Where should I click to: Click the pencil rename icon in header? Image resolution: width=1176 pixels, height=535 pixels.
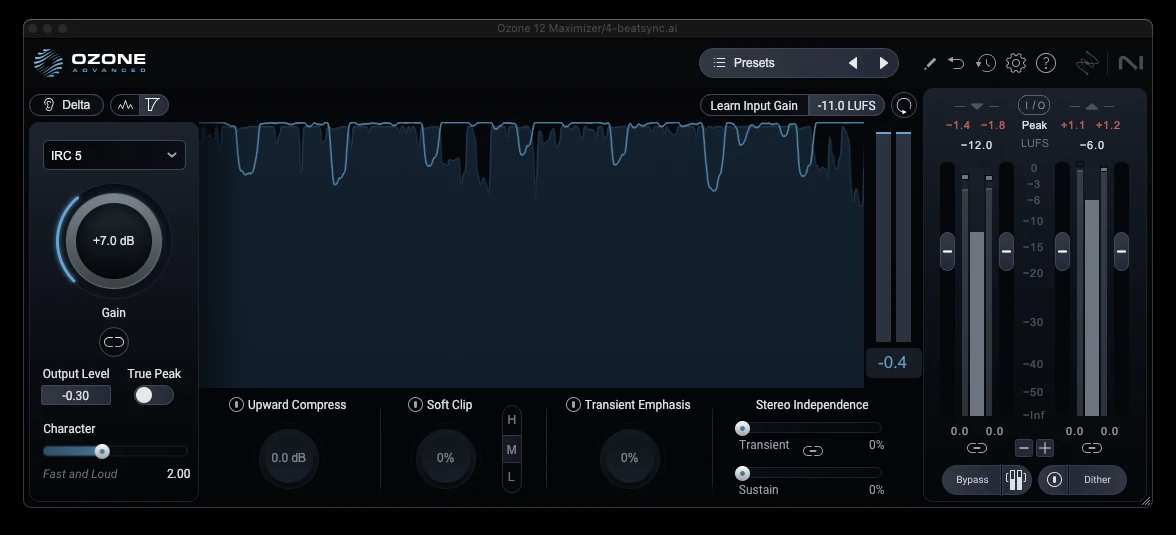tap(930, 64)
